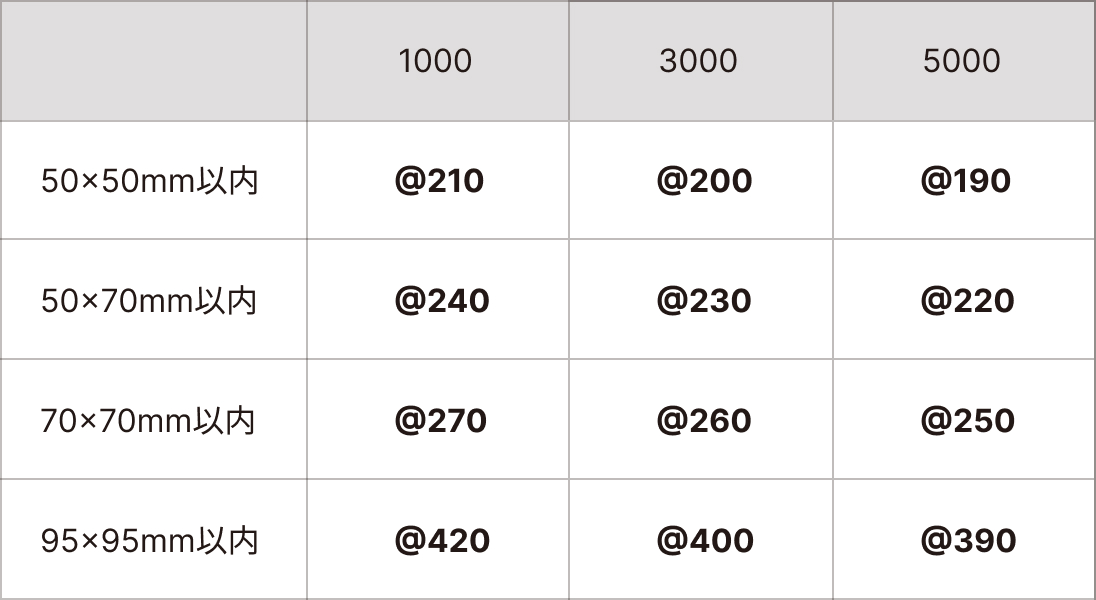
Task: Pick the @250 price cell
Action: point(967,421)
